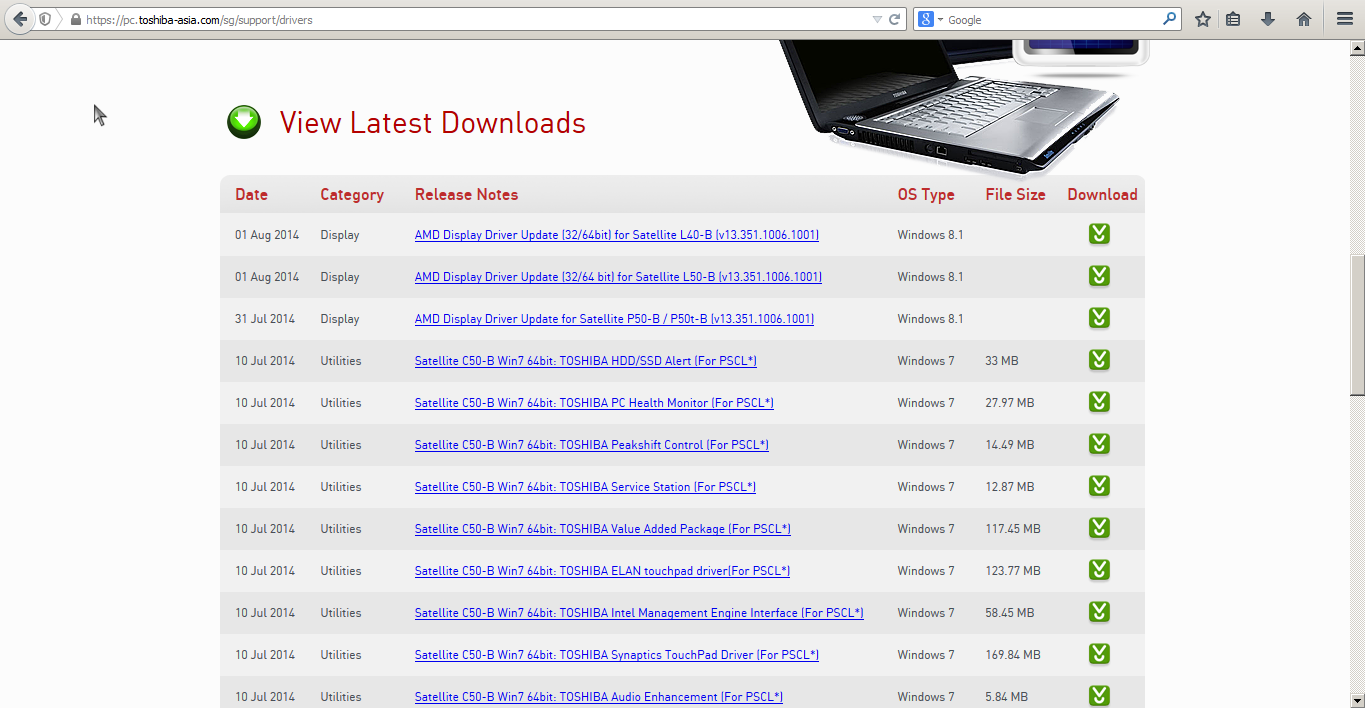Download AMD driver for Satellite L50-B
1365x708 pixels.
point(1099,276)
